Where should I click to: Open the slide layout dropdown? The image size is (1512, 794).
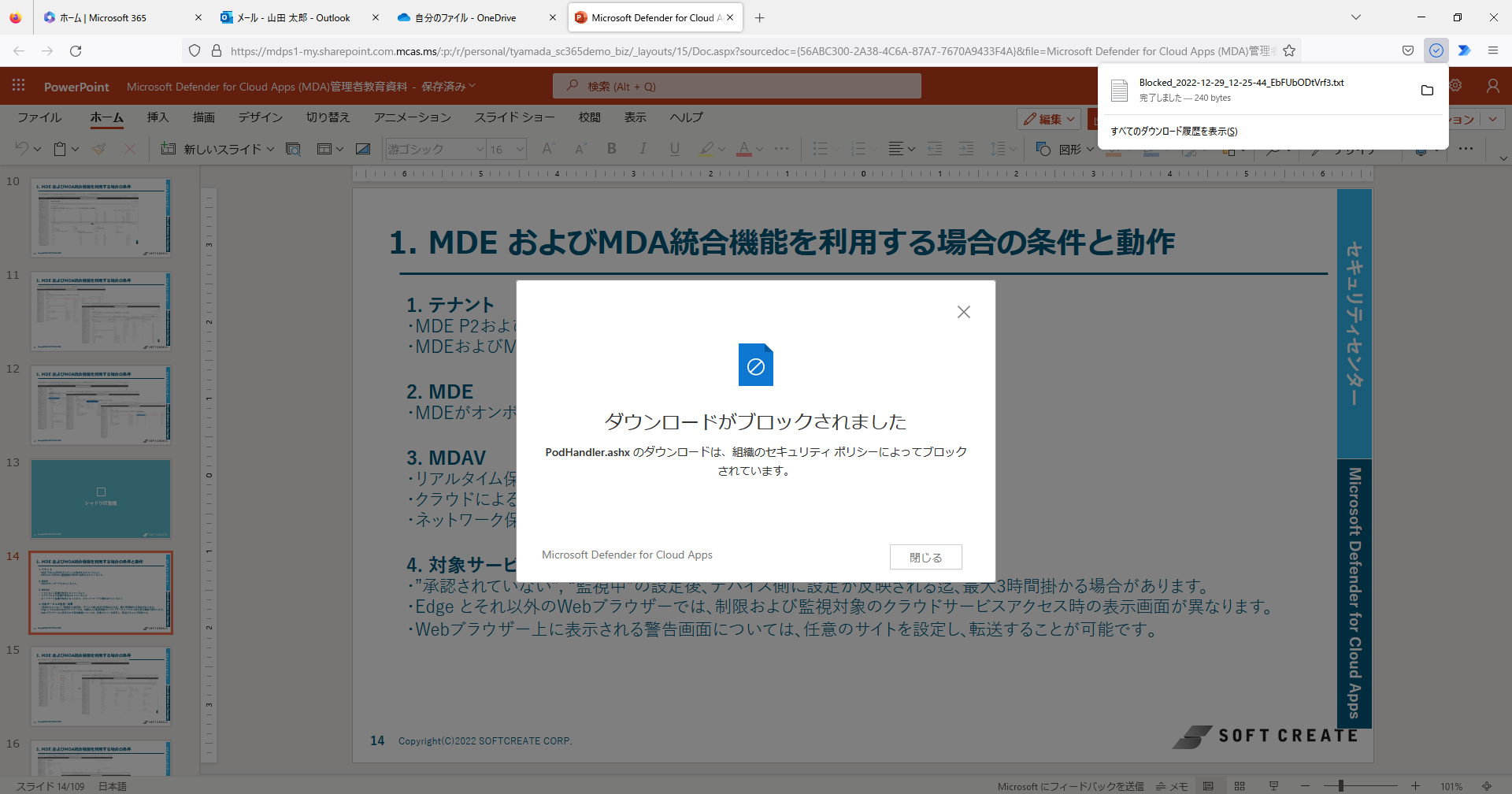tap(330, 149)
